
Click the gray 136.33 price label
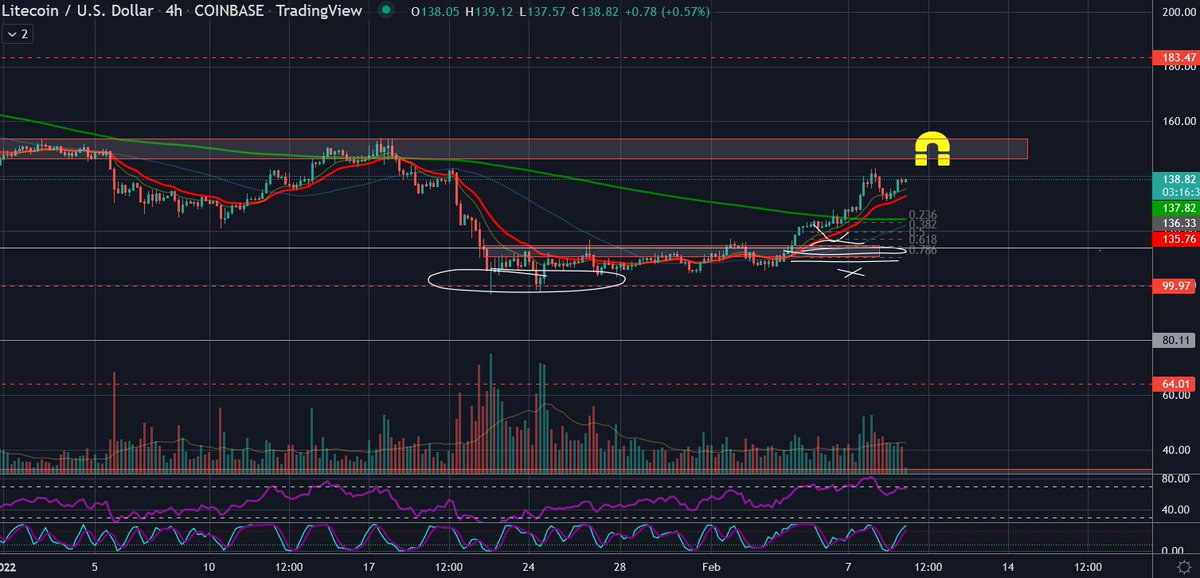pyautogui.click(x=1174, y=223)
